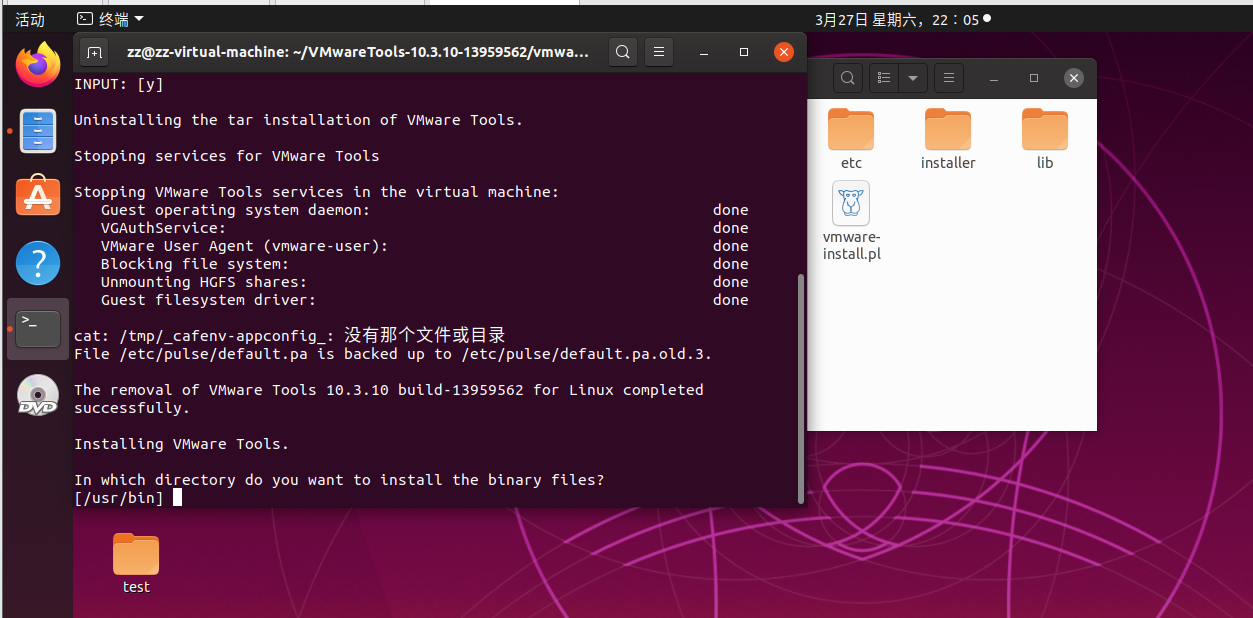Click search in the Files window
Screen dimensions: 1253x618
(847, 77)
